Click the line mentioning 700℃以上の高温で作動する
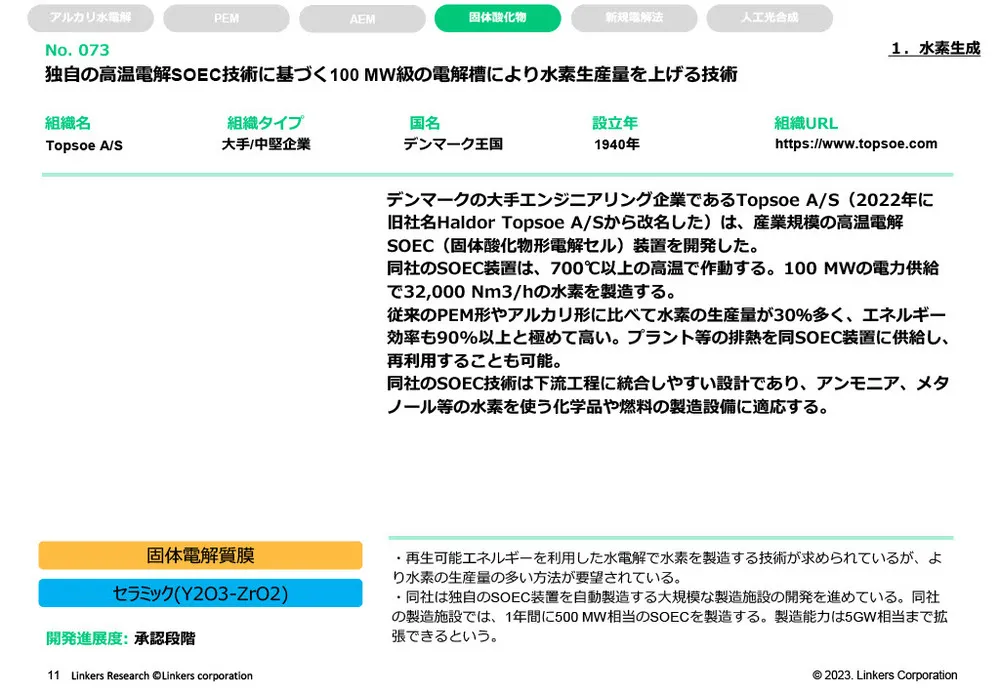The height and width of the screenshot is (692, 1000). (x=663, y=269)
